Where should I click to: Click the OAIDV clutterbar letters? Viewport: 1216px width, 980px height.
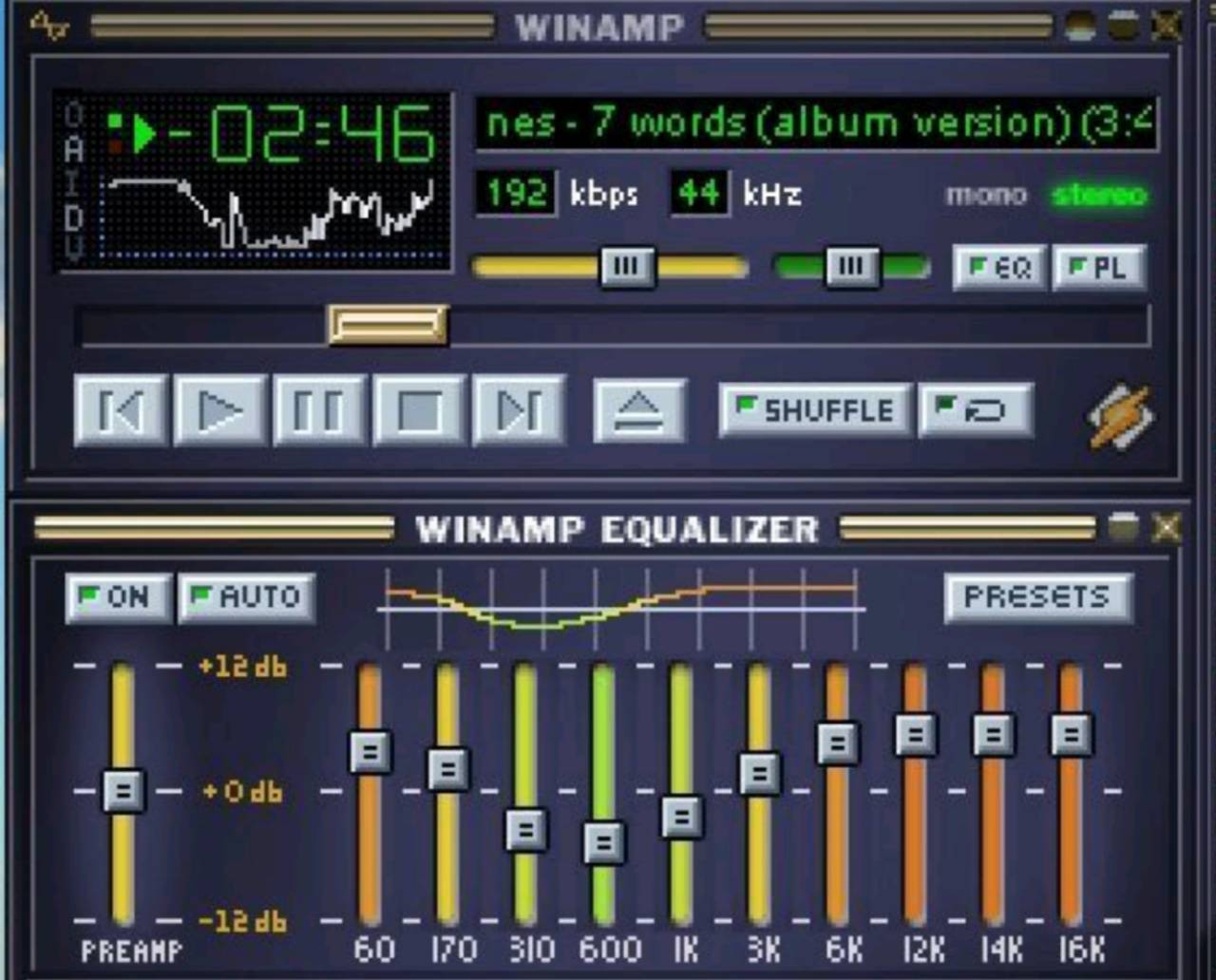74,180
